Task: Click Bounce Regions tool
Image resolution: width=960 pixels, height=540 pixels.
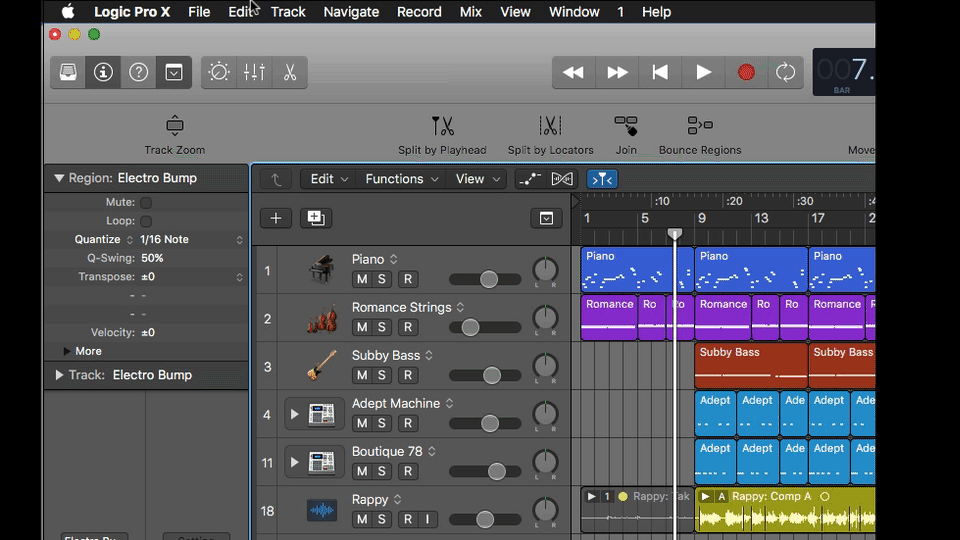Action: pos(700,126)
